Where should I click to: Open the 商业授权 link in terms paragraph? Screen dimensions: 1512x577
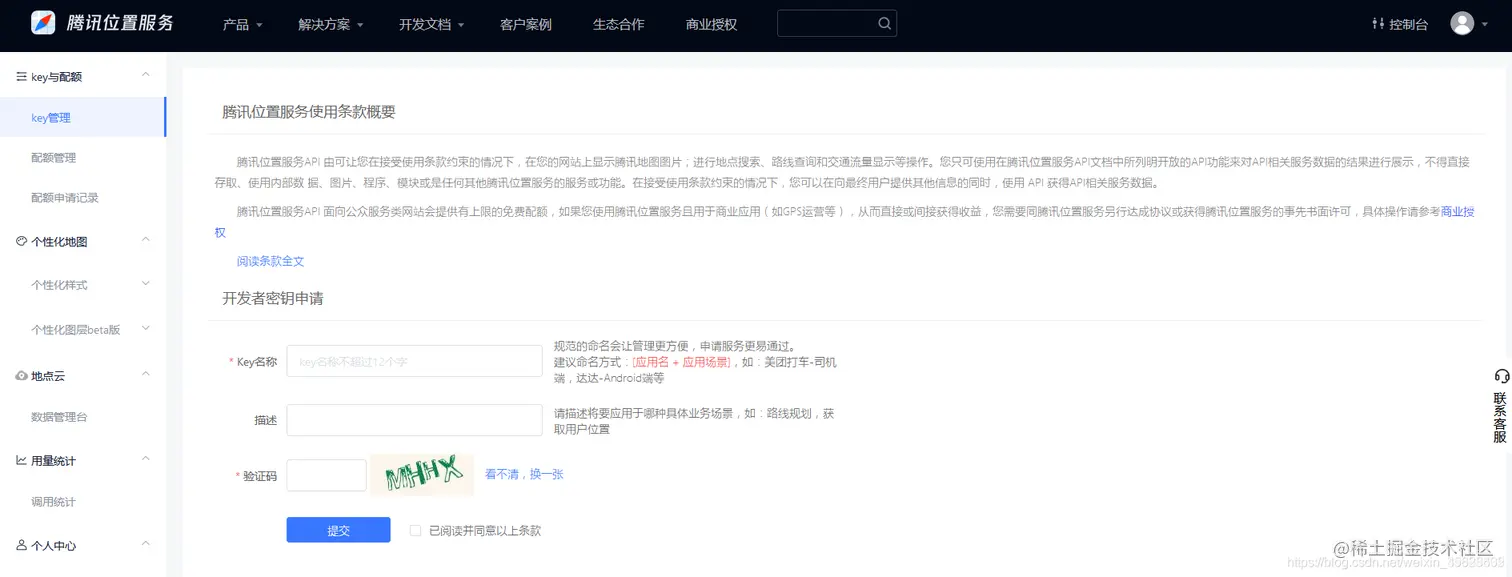click(x=1457, y=212)
